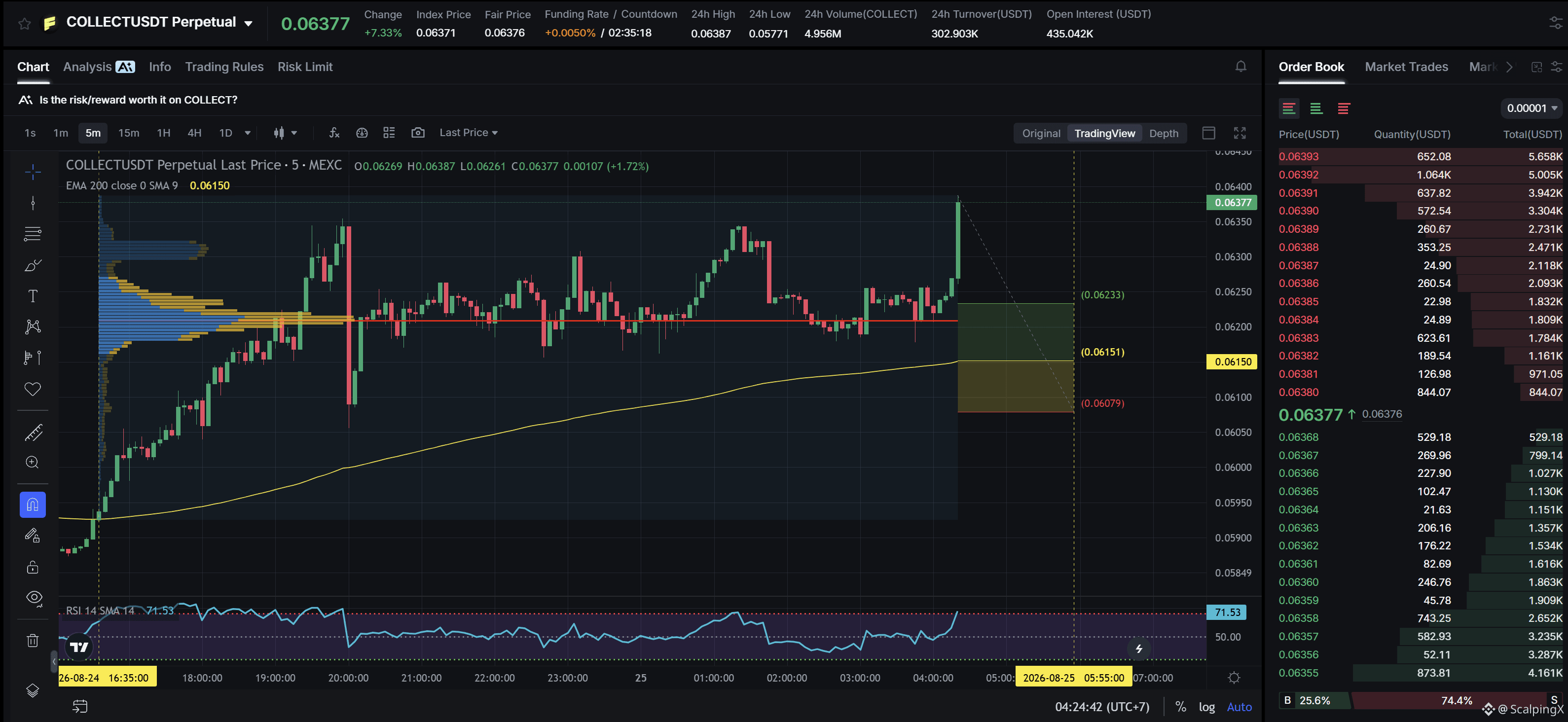This screenshot has height=722, width=1568.
Task: Select the 4H timeframe
Action: click(x=194, y=133)
